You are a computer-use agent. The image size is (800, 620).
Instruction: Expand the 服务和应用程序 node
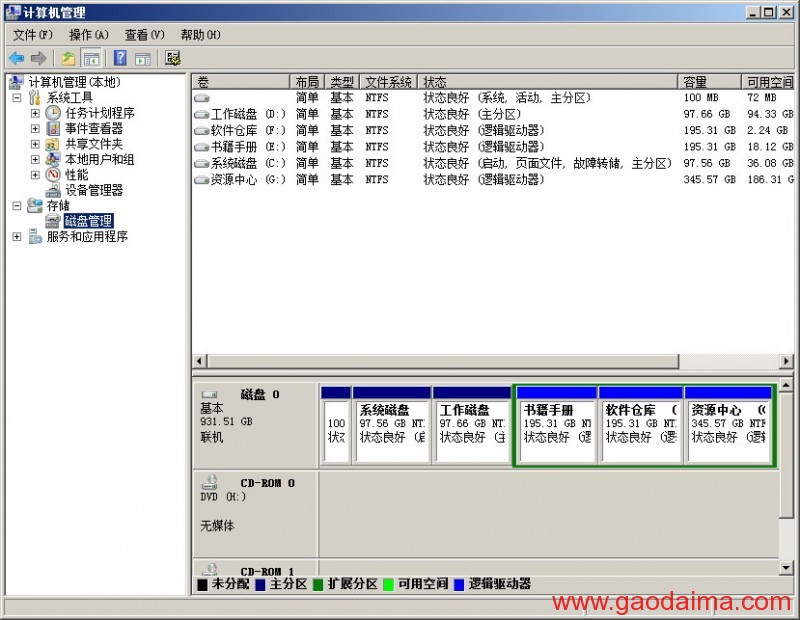[17, 237]
